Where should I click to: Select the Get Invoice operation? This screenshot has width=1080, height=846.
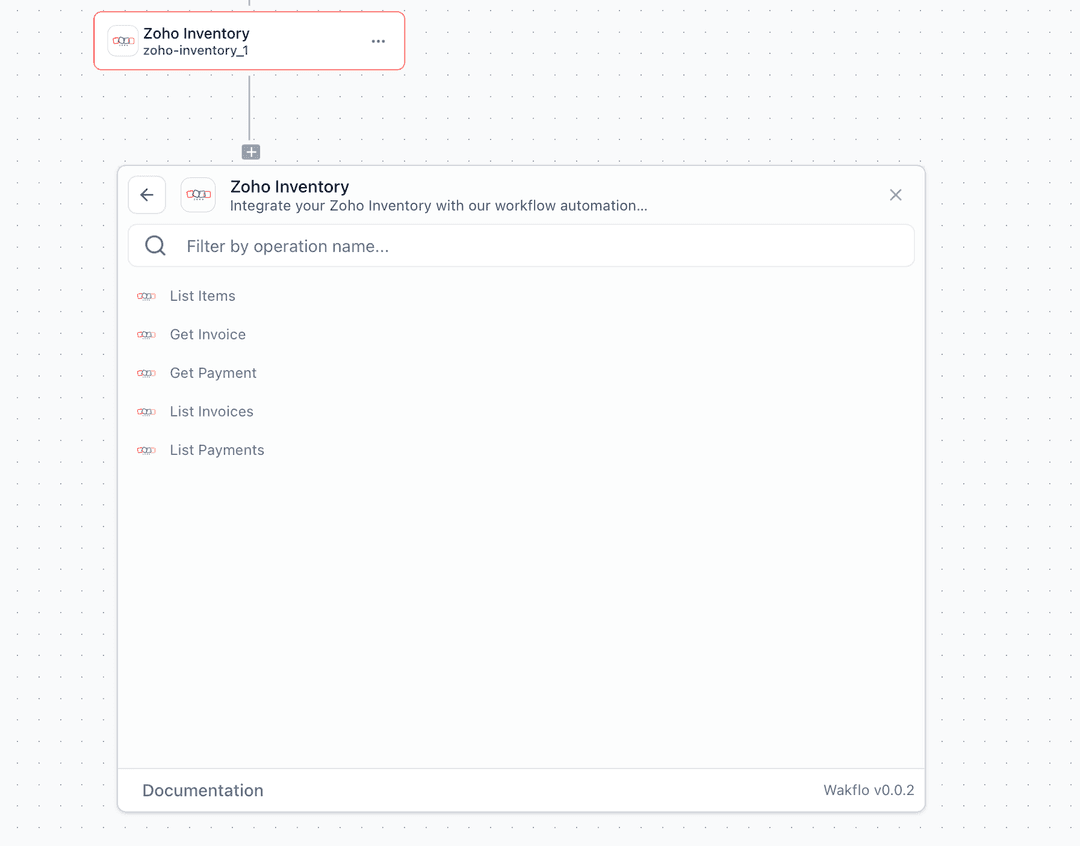click(207, 334)
